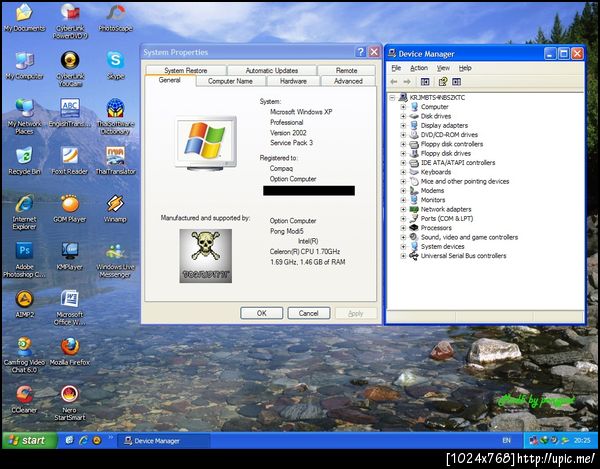Open the Action menu in Device Manager
Screen dimensions: 600x469
pos(419,68)
